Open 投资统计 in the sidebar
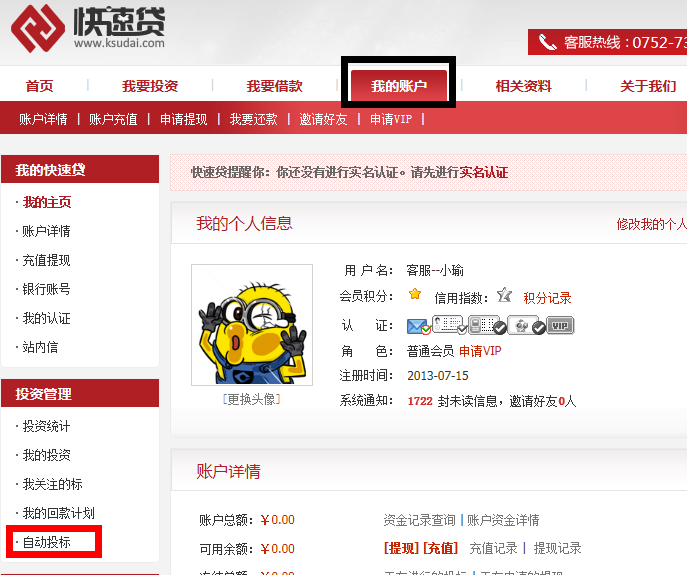This screenshot has height=575, width=687. (46, 426)
